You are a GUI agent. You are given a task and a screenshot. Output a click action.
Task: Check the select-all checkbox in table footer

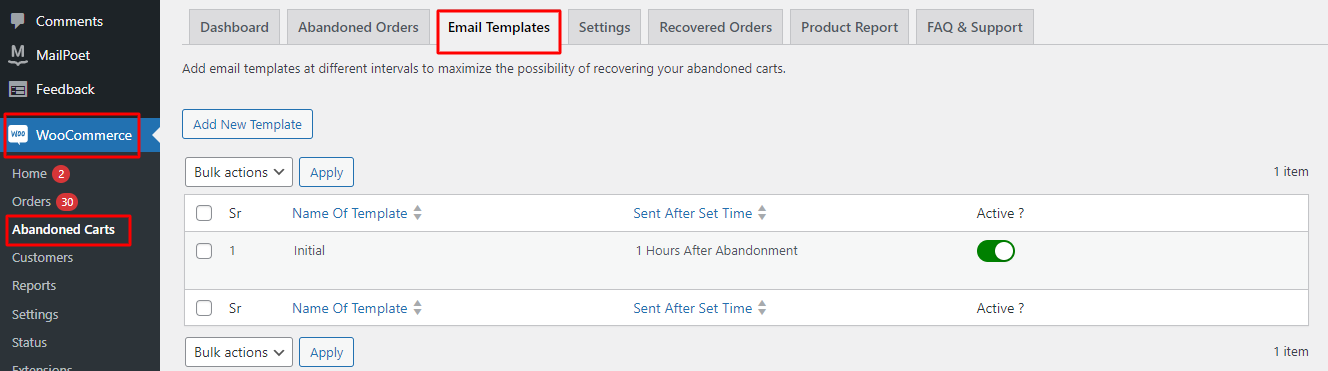204,308
